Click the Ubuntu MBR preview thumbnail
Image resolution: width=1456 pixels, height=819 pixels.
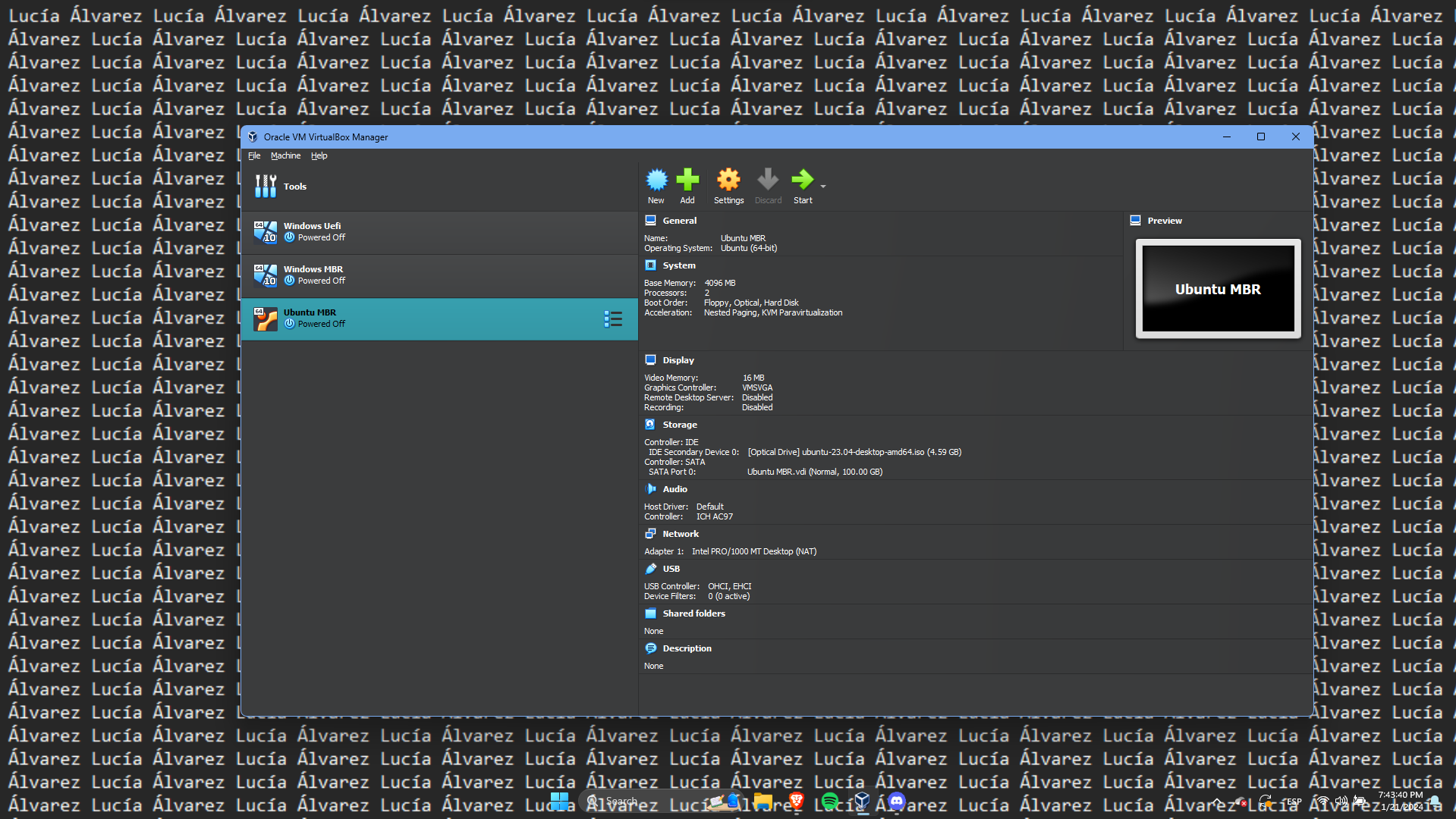1218,289
